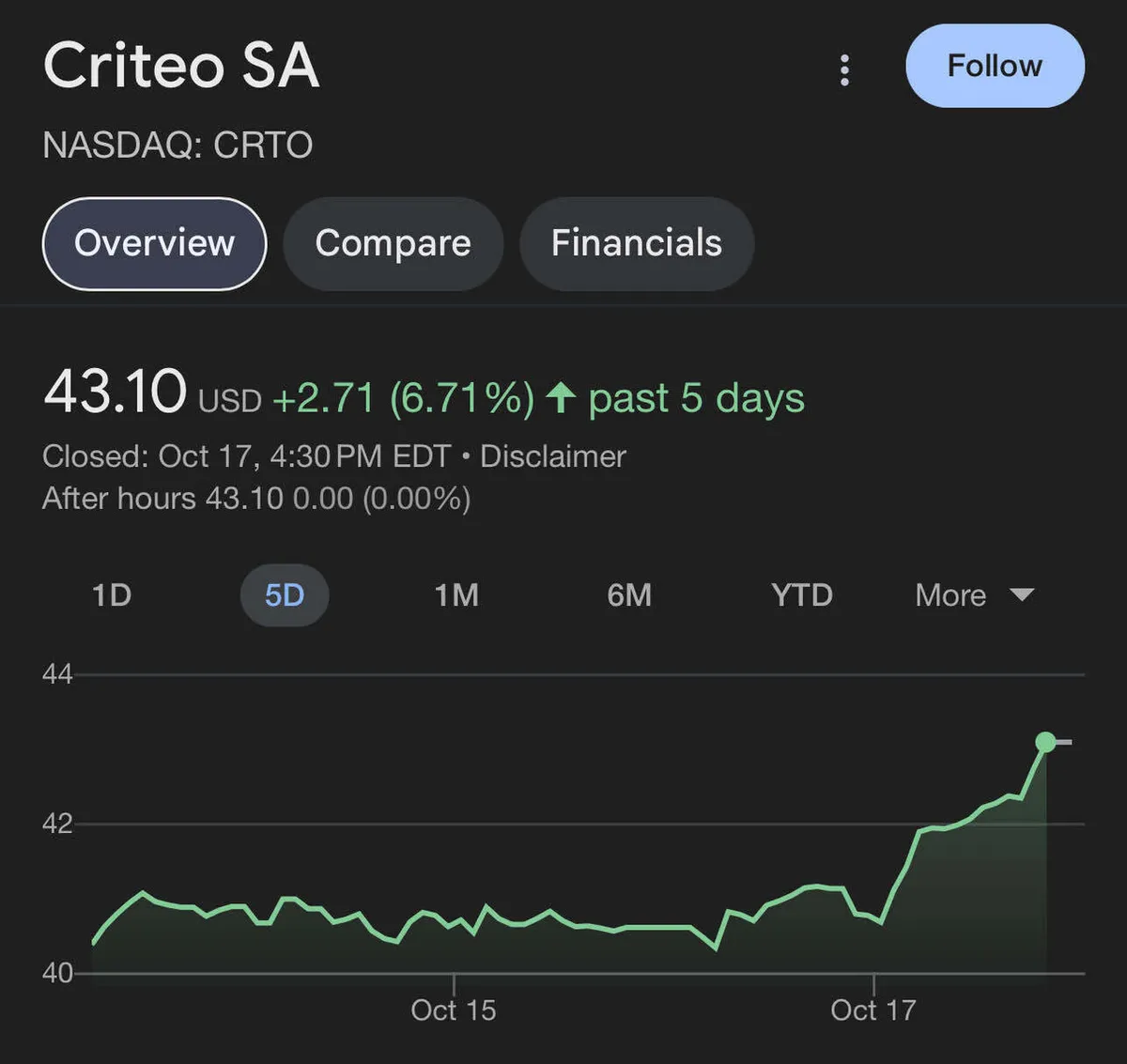Click the NASDAQ: CRTO ticker label
1127x1064 pixels.
pyautogui.click(x=178, y=146)
